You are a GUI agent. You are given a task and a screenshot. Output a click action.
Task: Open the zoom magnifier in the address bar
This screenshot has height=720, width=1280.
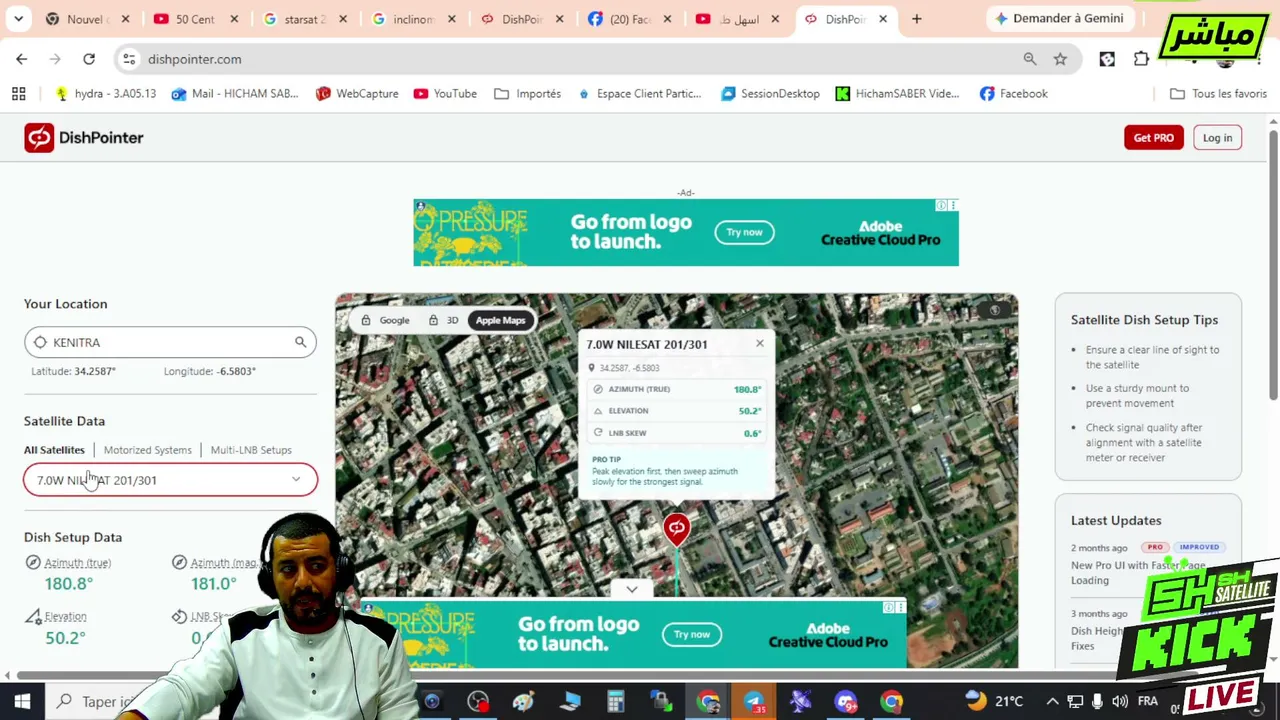(x=1030, y=59)
